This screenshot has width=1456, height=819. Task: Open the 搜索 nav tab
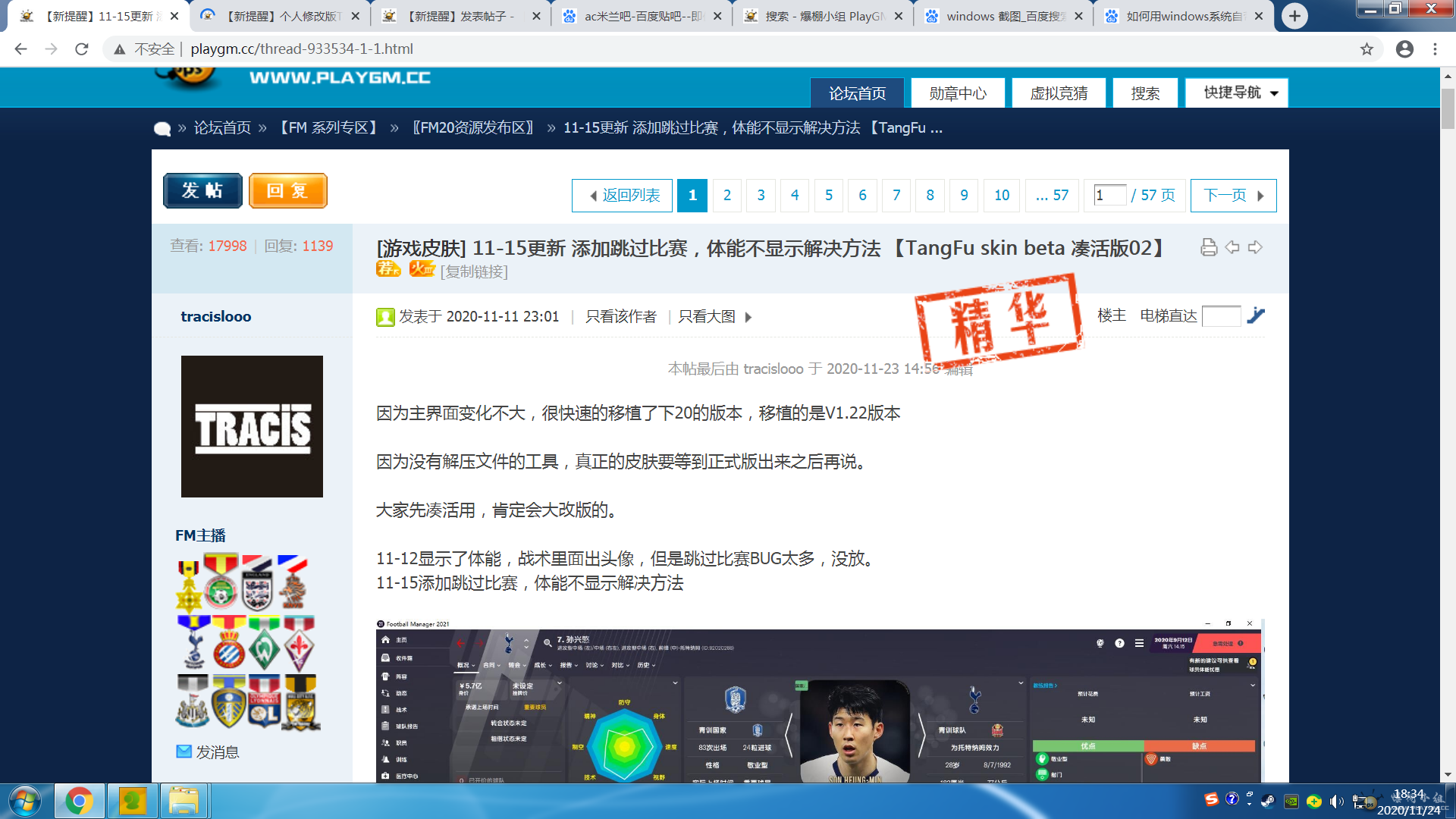pos(1145,93)
